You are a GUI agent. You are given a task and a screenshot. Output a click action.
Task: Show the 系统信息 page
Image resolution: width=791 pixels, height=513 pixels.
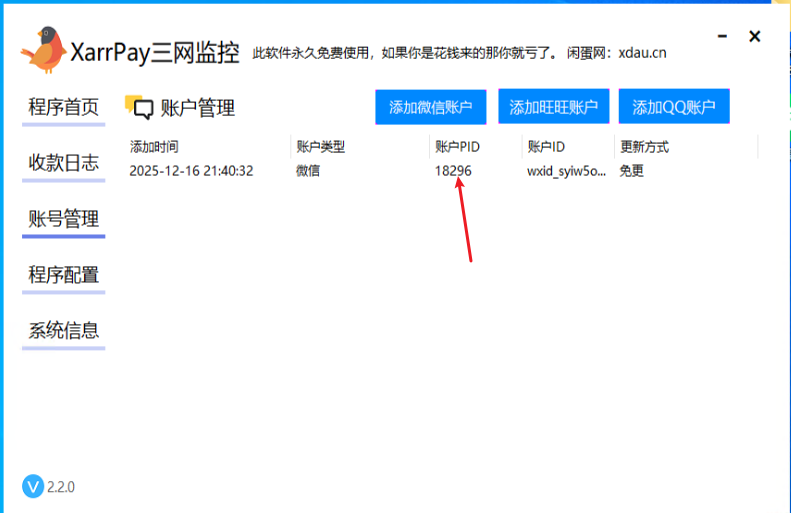click(64, 331)
